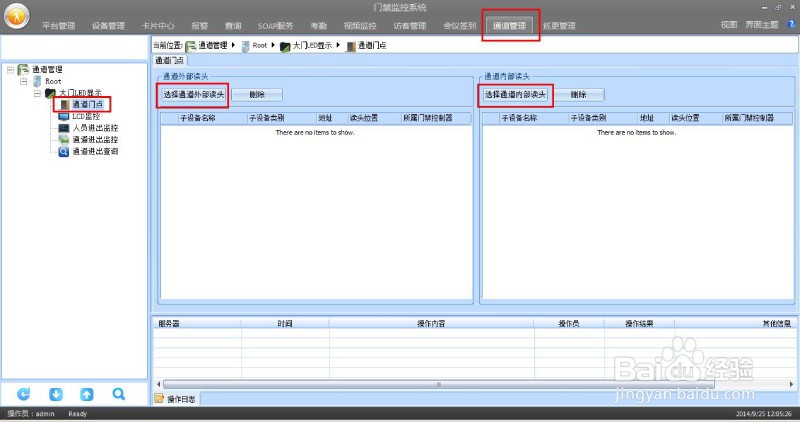Sort internal readers by 所属门禁控制器 column

click(x=758, y=118)
